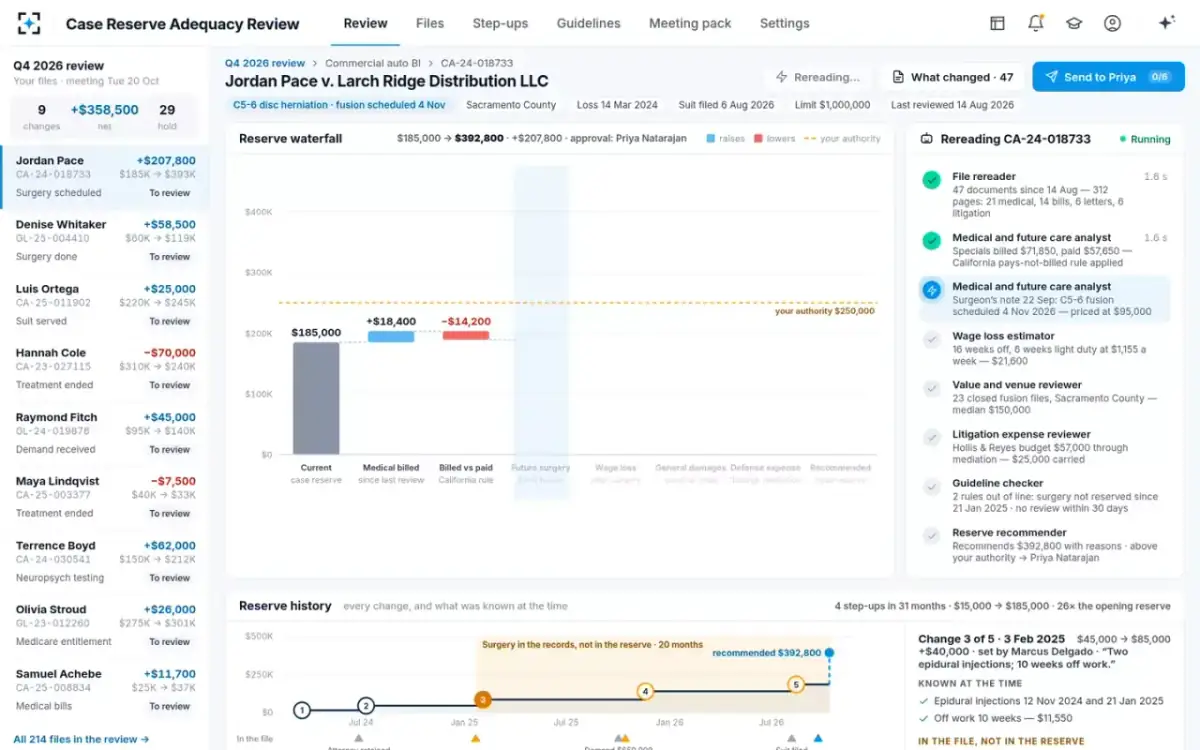Select reserve history marker 1

302,711
